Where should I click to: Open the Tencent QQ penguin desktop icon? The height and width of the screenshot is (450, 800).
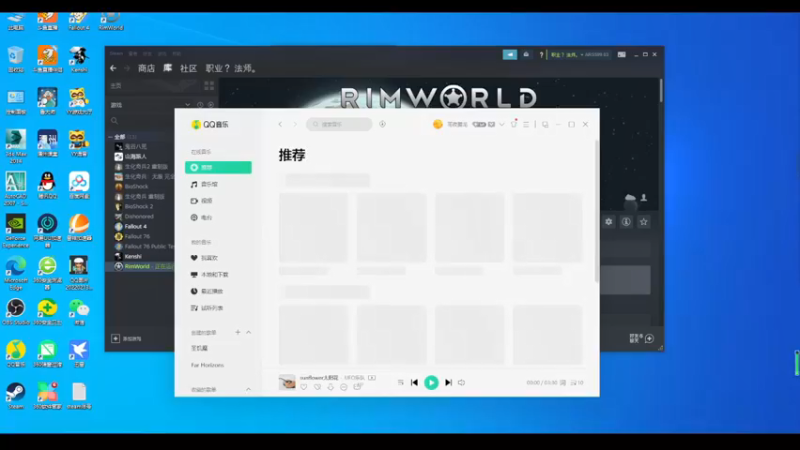click(47, 185)
